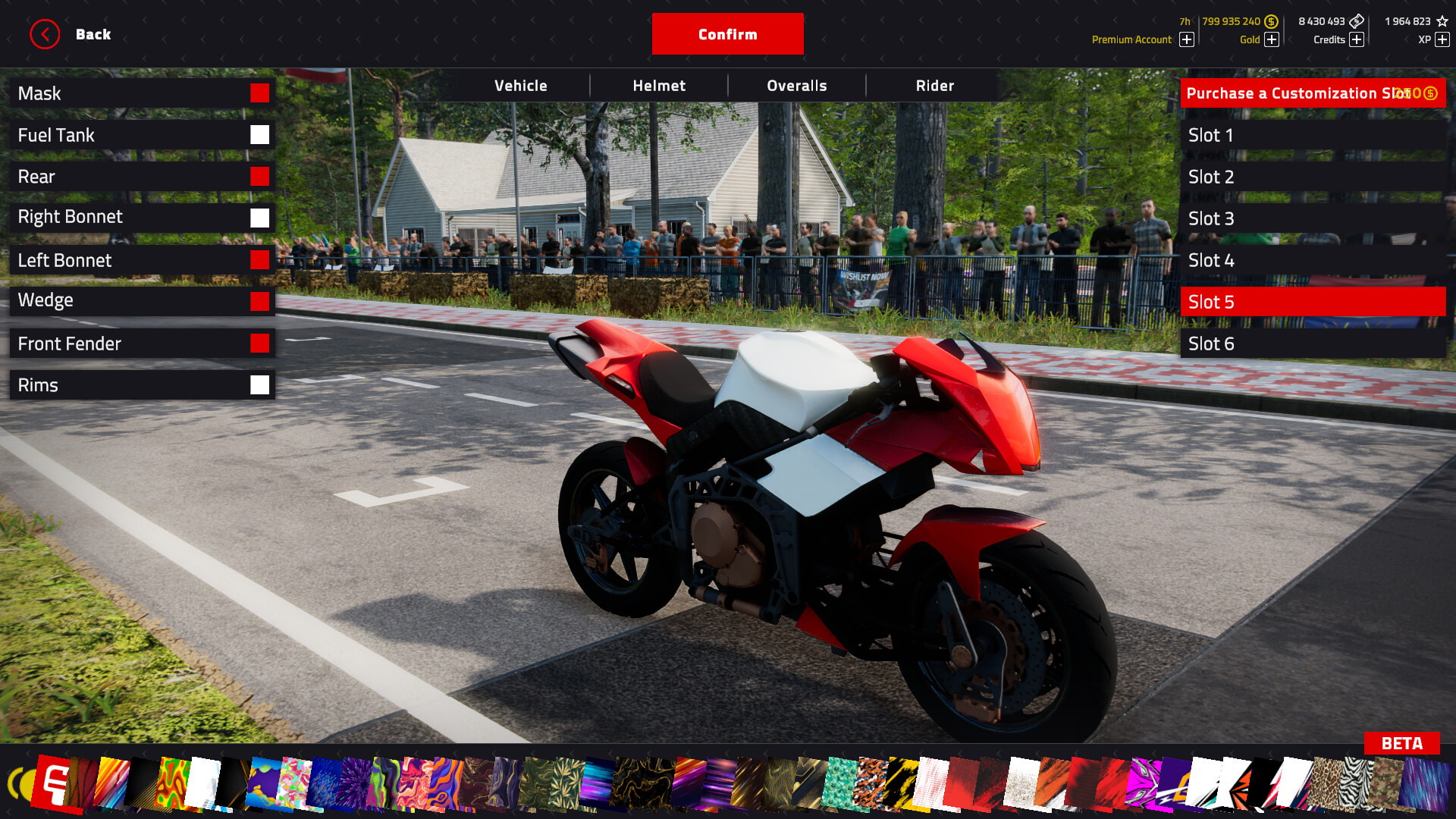The height and width of the screenshot is (819, 1456).
Task: Toggle Fuel Tank part color swatch
Action: tap(260, 134)
